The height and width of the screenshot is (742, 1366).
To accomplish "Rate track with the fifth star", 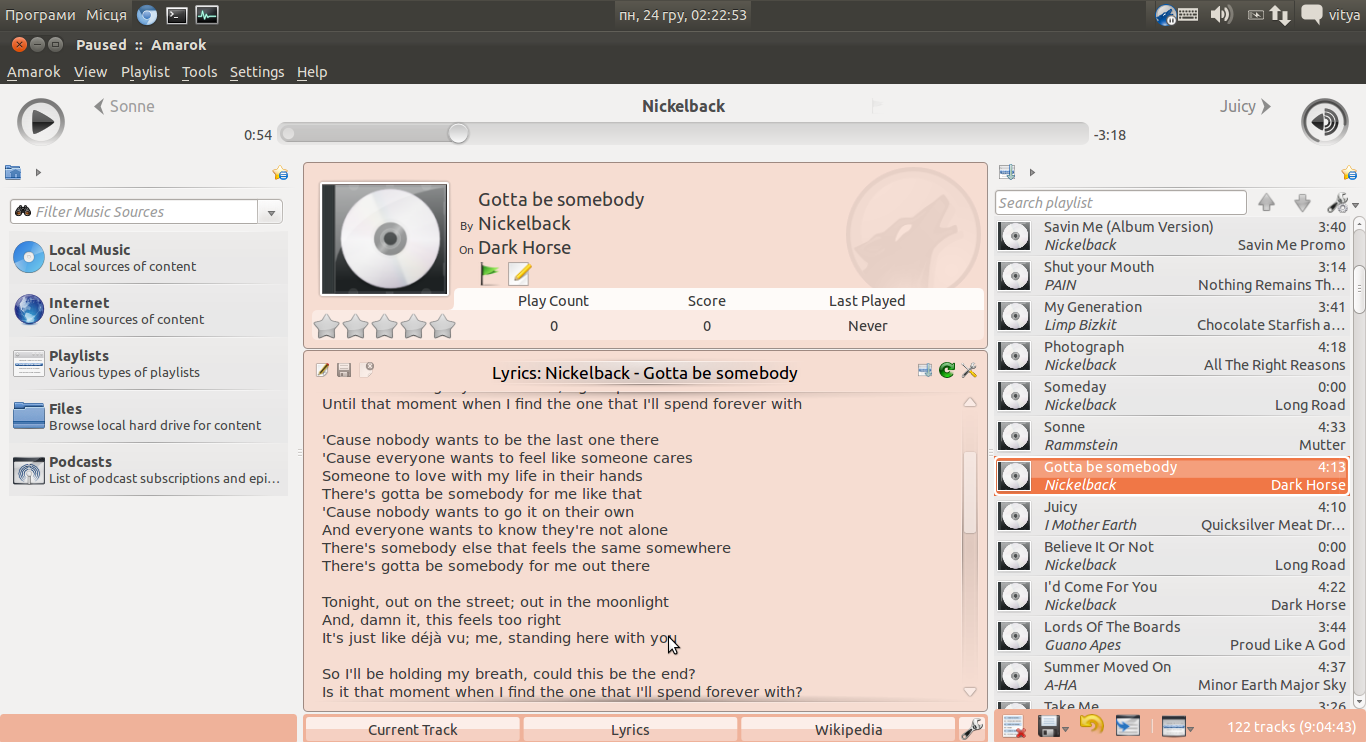I will coord(442,326).
